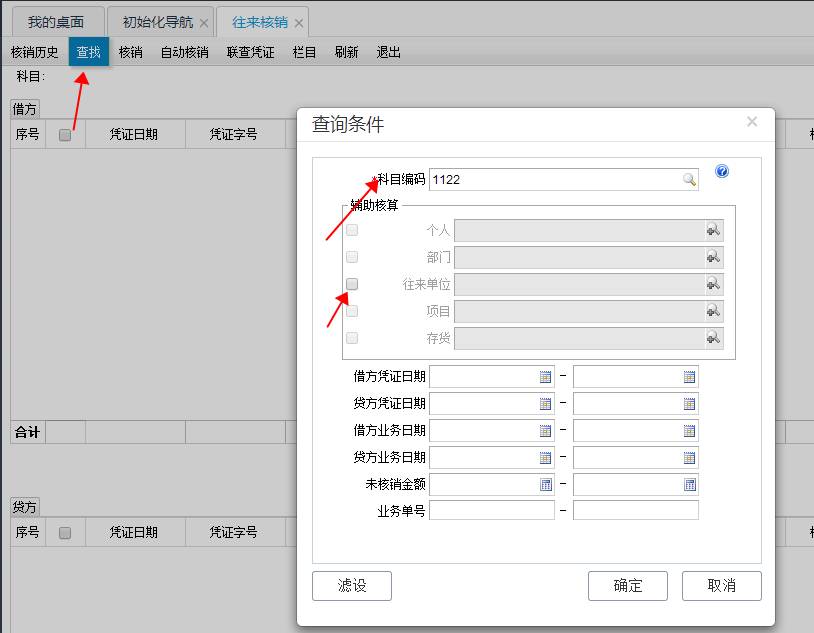Toggle the select-all checkbox in 借方 grid header
814x633 pixels.
[x=64, y=133]
